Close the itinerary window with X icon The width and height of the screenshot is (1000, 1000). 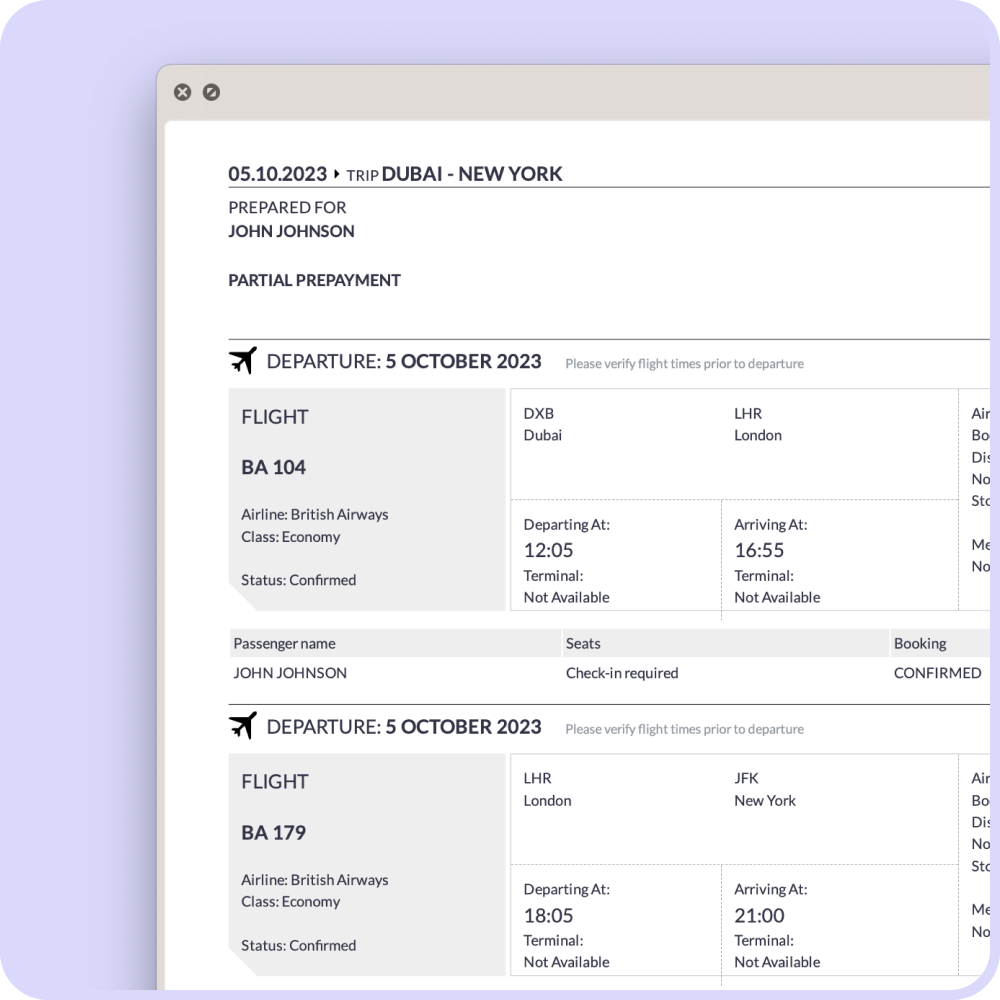coord(182,92)
